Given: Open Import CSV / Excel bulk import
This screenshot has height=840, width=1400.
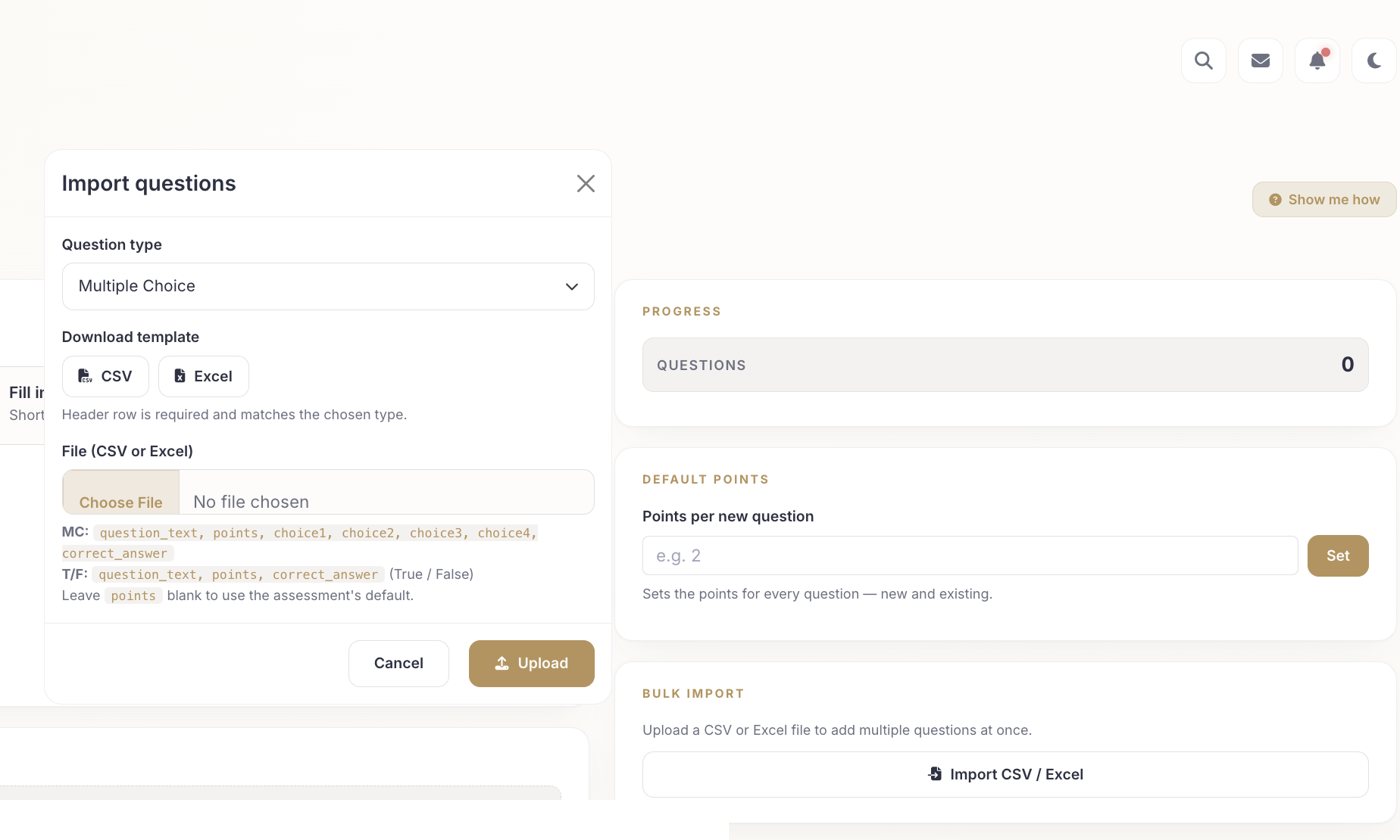Looking at the screenshot, I should (1005, 774).
